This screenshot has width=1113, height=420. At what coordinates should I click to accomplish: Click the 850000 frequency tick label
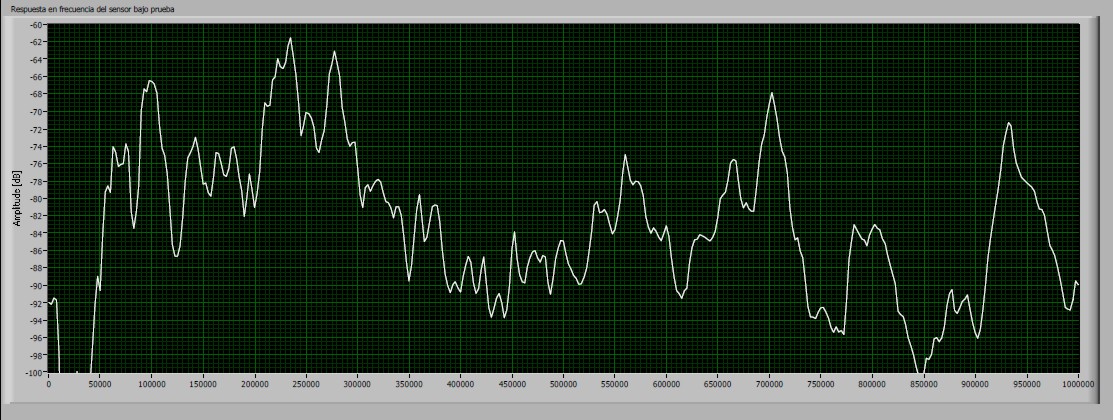pos(924,384)
